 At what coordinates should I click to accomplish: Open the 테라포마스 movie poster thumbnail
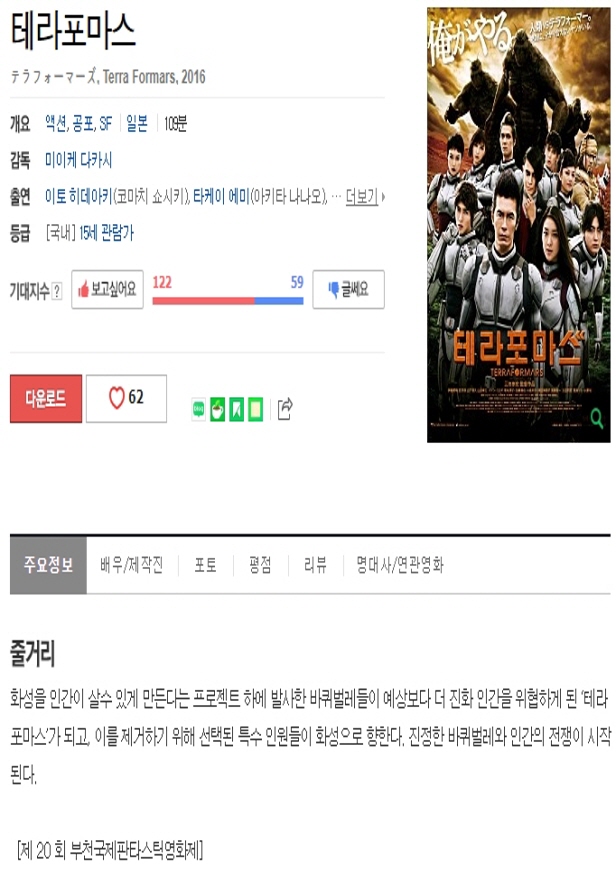coord(519,225)
